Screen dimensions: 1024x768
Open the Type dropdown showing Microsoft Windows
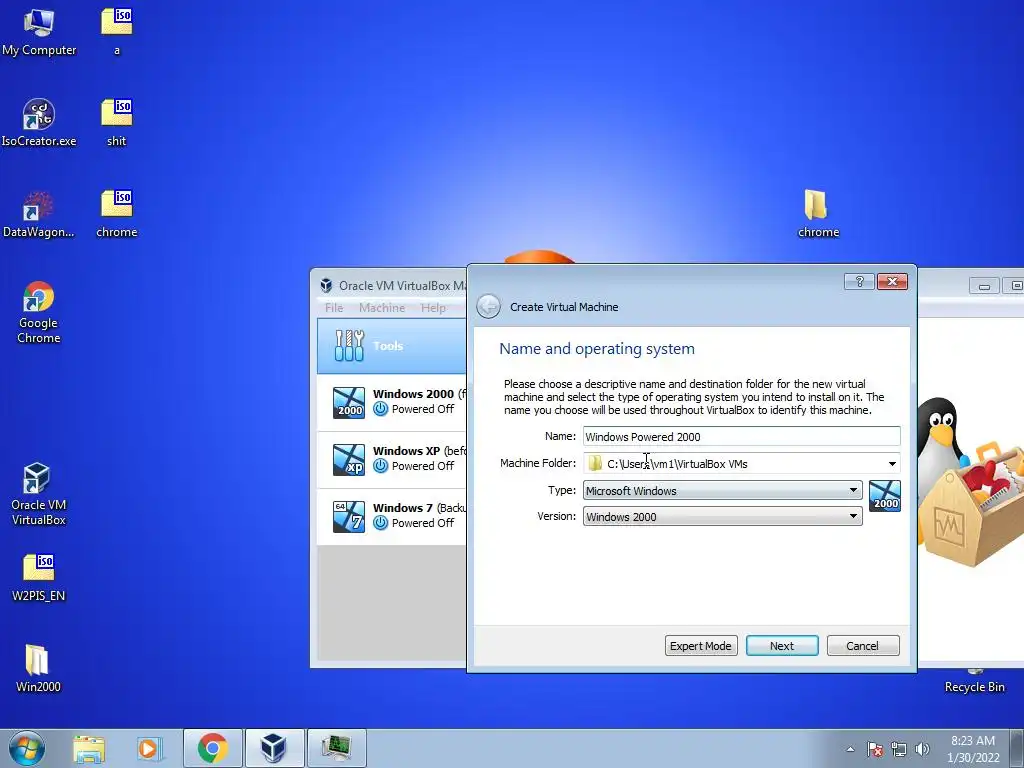[722, 490]
